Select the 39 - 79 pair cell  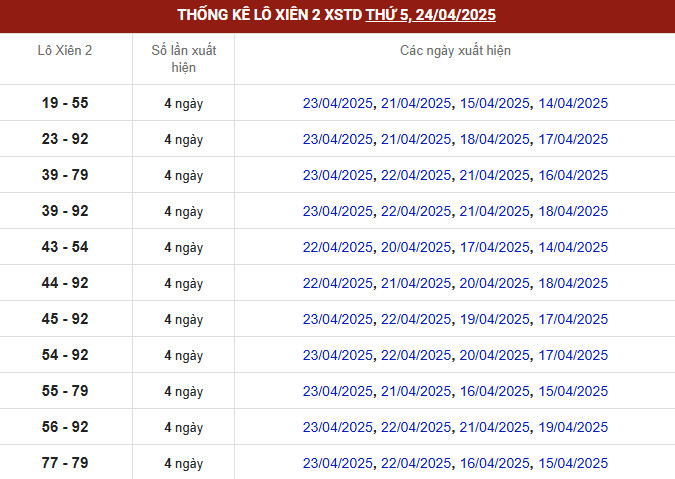click(65, 175)
